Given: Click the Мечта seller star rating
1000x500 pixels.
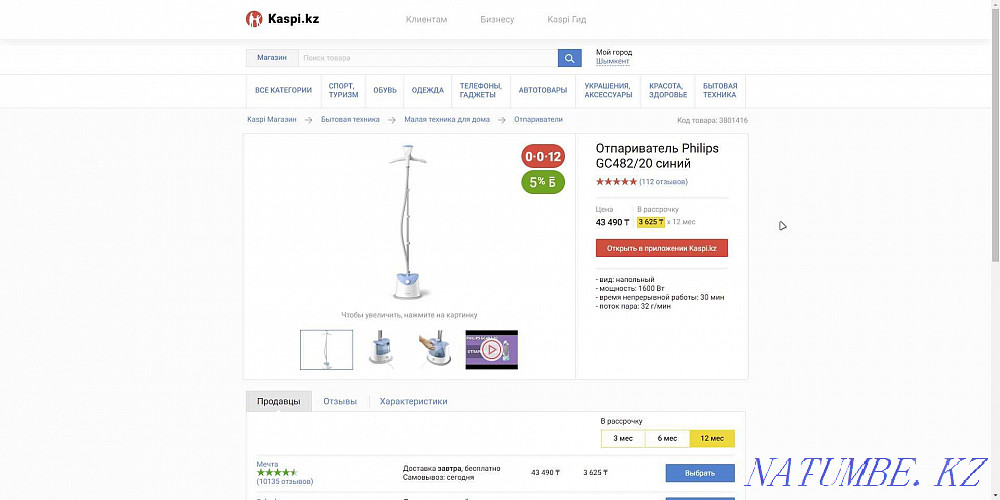Looking at the screenshot, I should [x=276, y=472].
